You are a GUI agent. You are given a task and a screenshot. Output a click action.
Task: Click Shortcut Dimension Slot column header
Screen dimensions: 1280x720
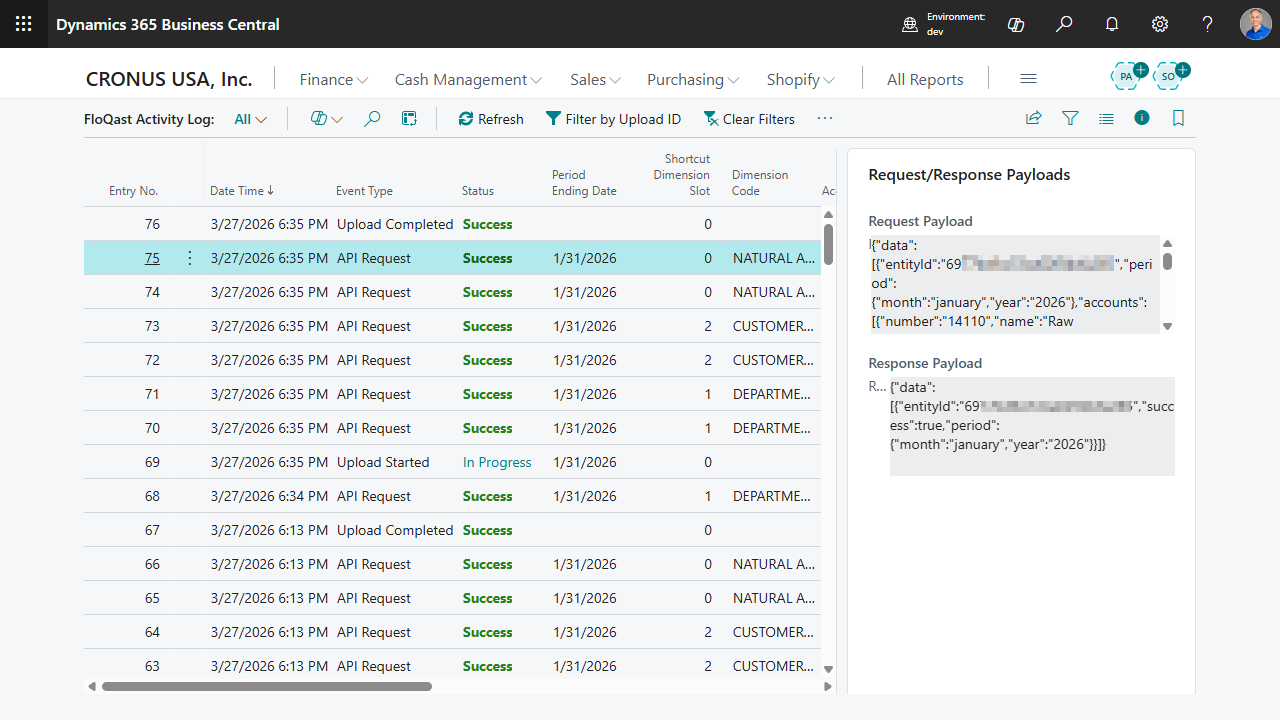[x=681, y=175]
